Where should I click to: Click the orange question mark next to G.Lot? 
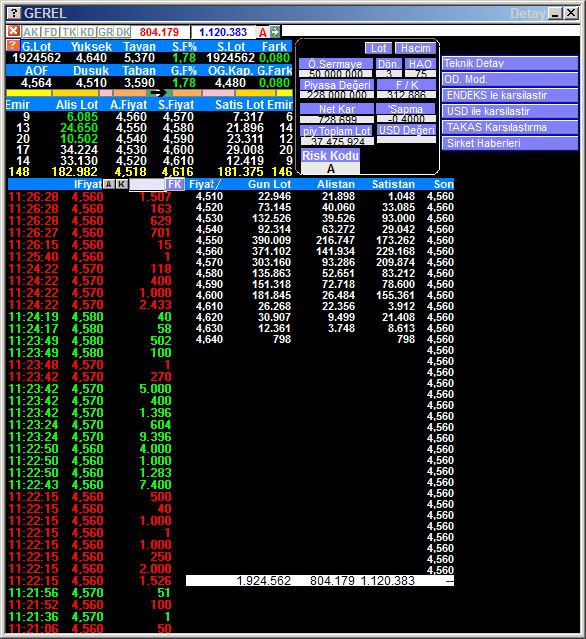(x=13, y=45)
